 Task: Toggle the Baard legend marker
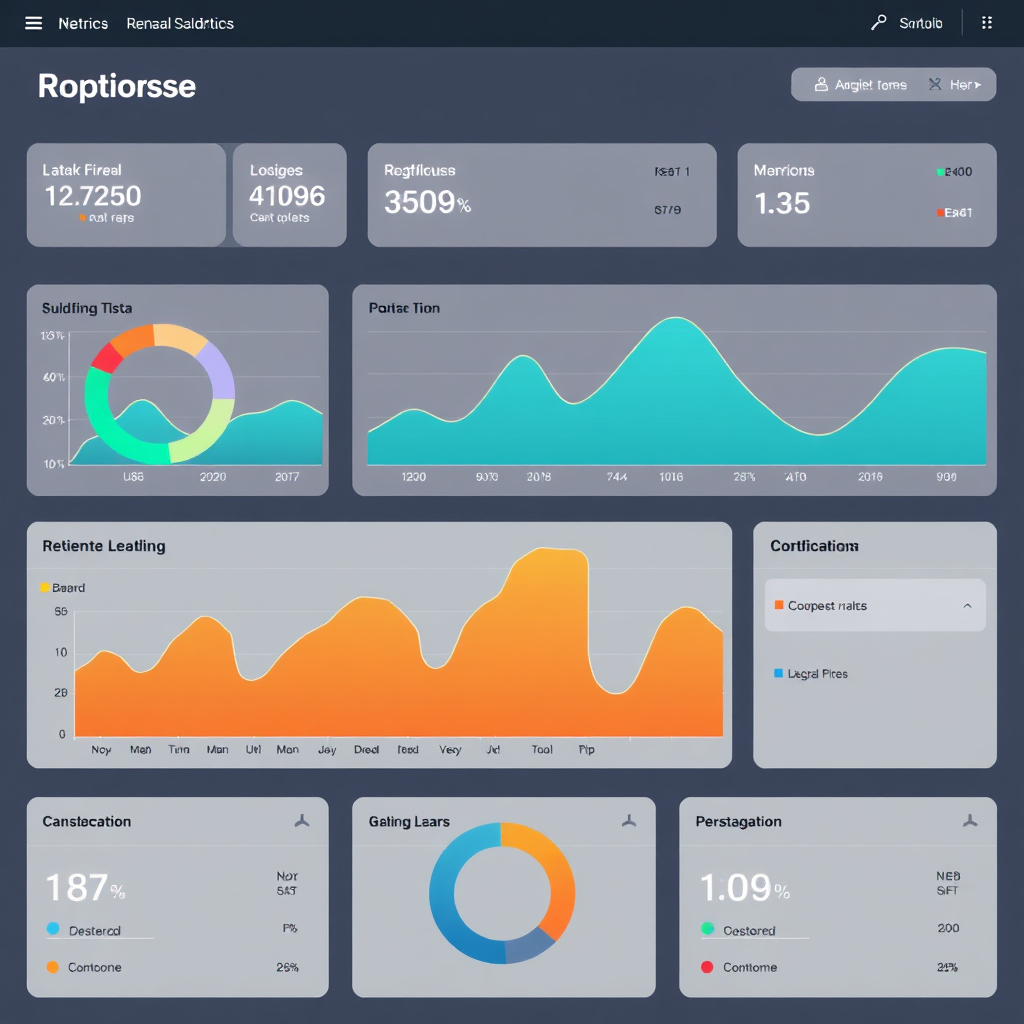pyautogui.click(x=45, y=588)
